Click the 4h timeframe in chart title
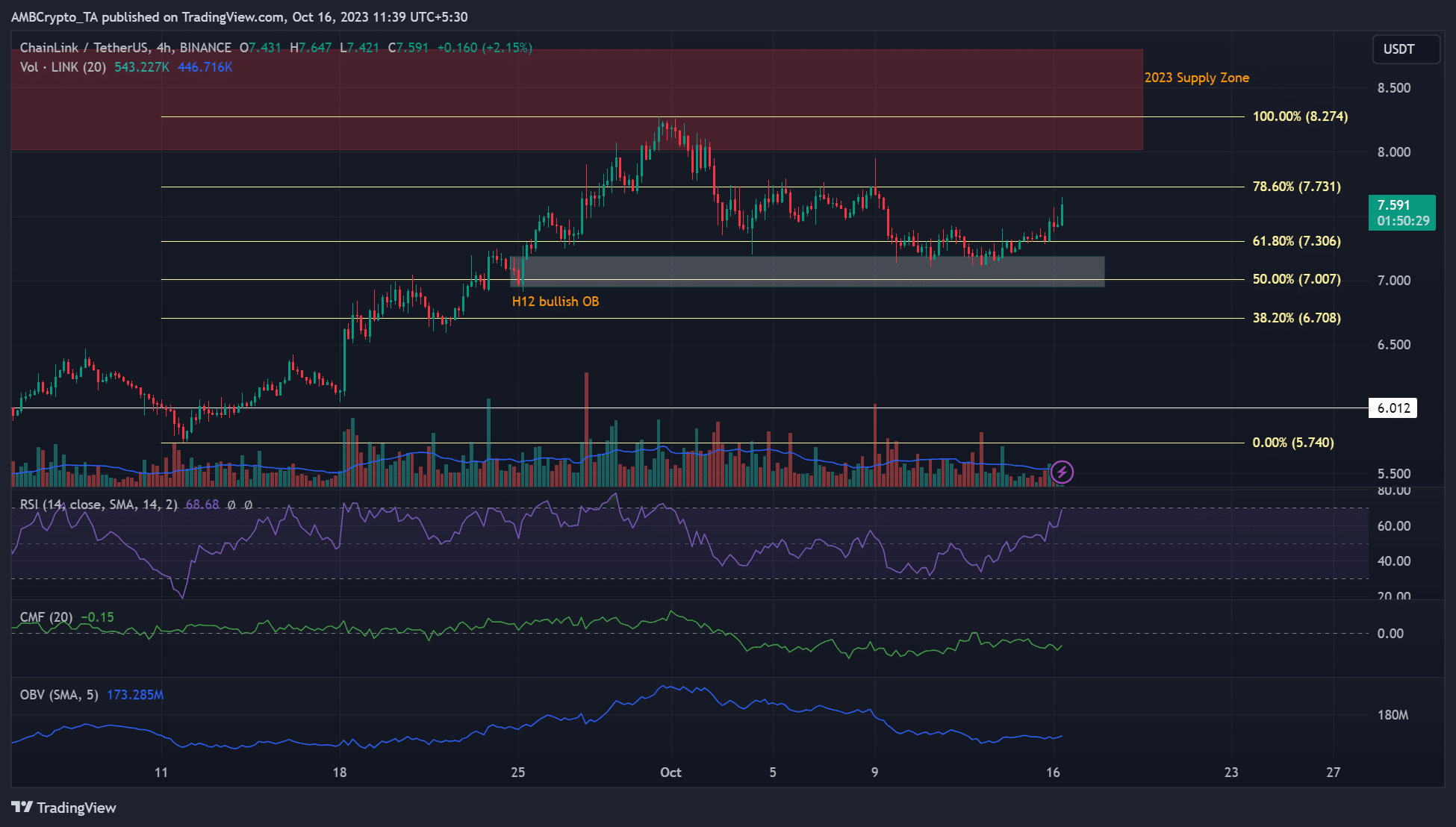The height and width of the screenshot is (827, 1456). coord(164,48)
